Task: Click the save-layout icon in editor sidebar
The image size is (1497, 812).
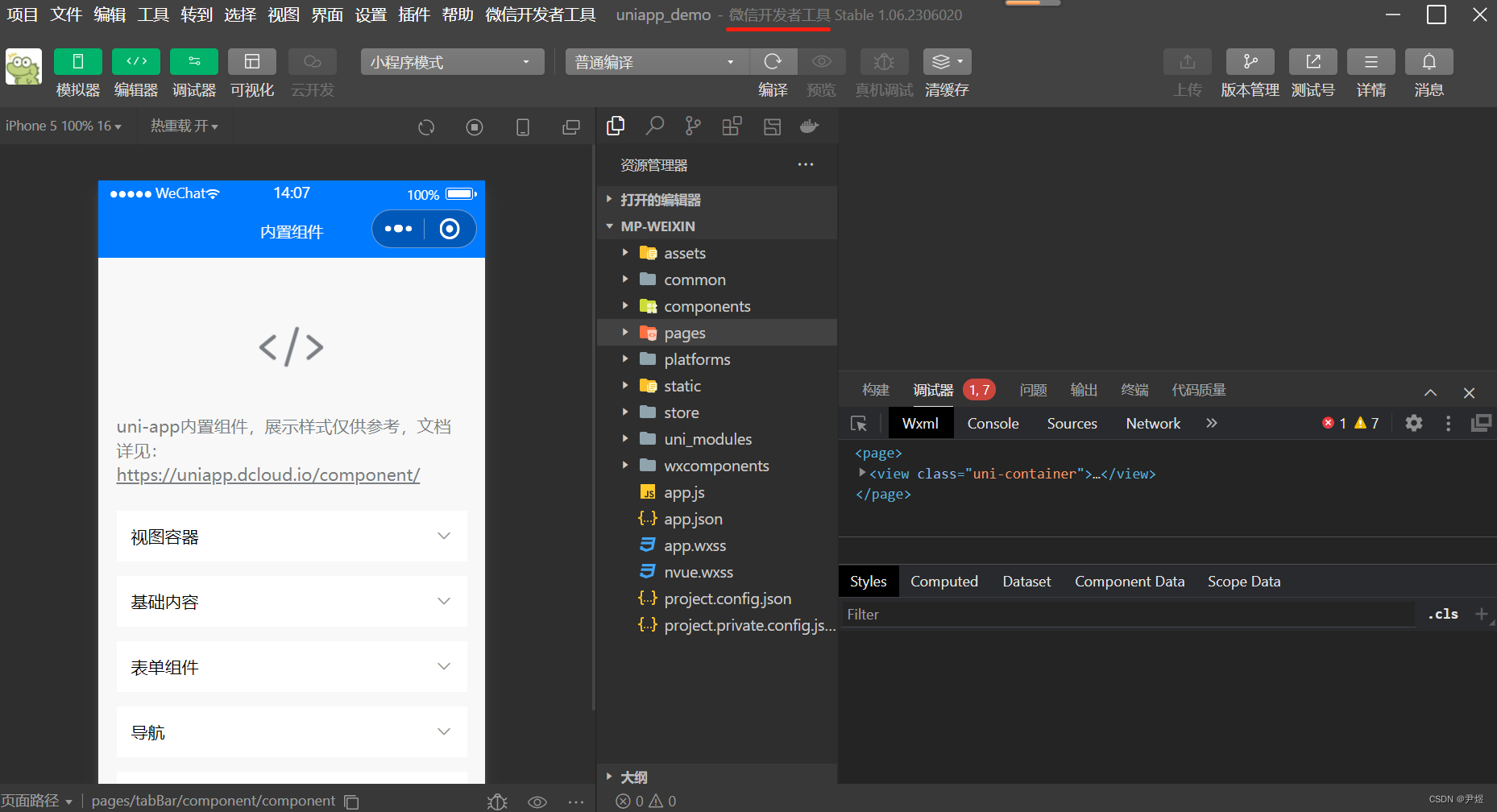Action: click(772, 126)
